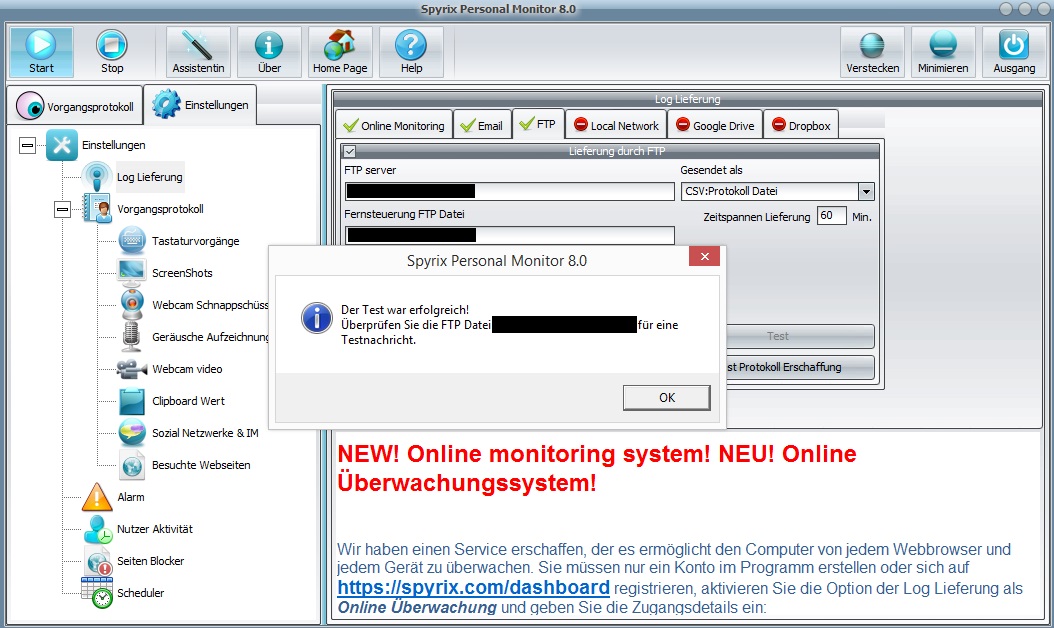The height and width of the screenshot is (628, 1054).
Task: Select the ScreenShots monitor icon
Action: [132, 272]
